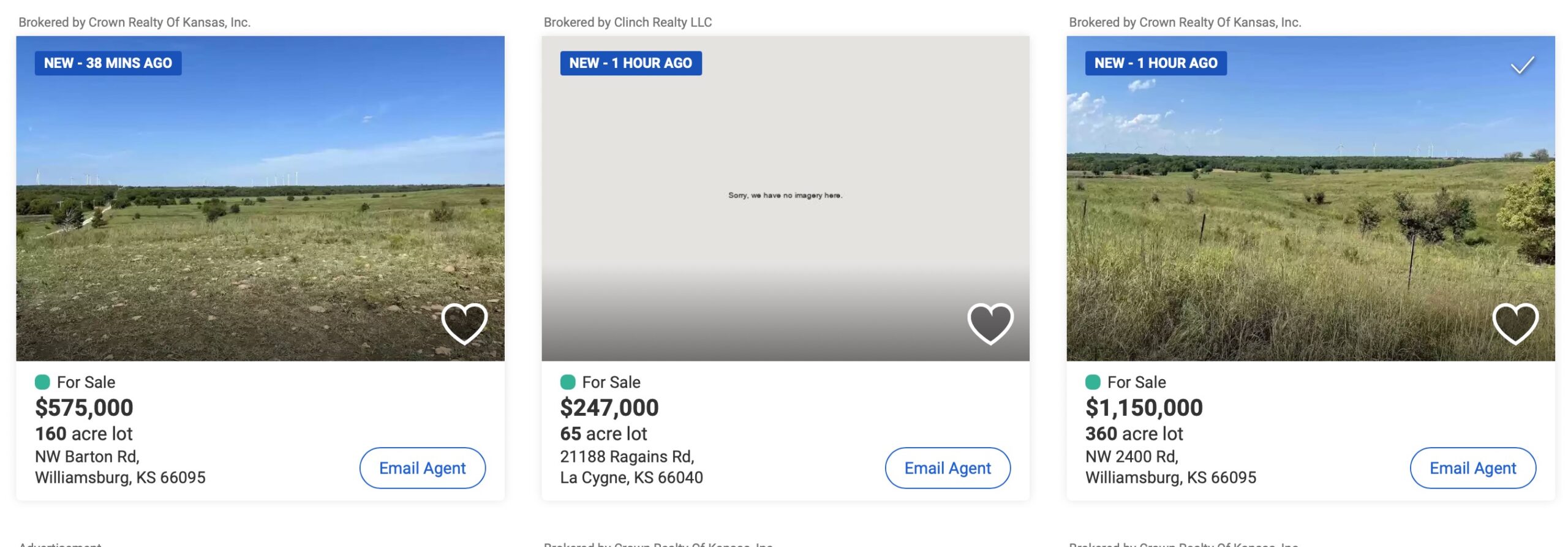Click 'NEW - 1 HOUR AGO' badge on La Cygne listing
1568x547 pixels.
pyautogui.click(x=630, y=63)
